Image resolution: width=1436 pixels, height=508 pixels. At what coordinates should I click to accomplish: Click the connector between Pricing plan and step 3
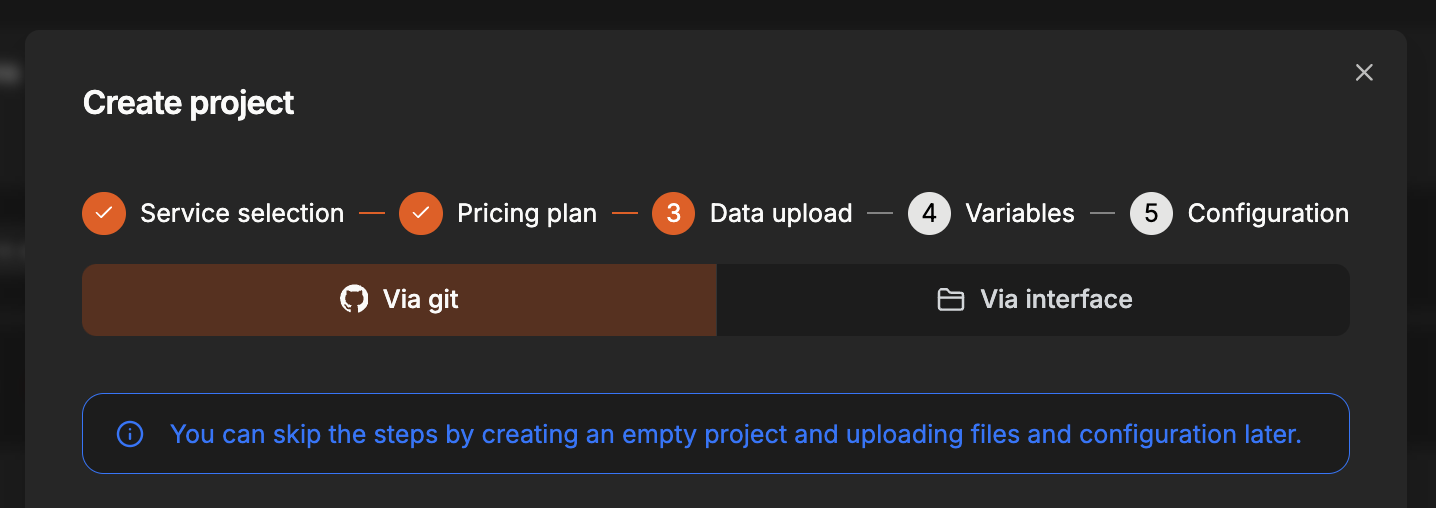click(625, 213)
